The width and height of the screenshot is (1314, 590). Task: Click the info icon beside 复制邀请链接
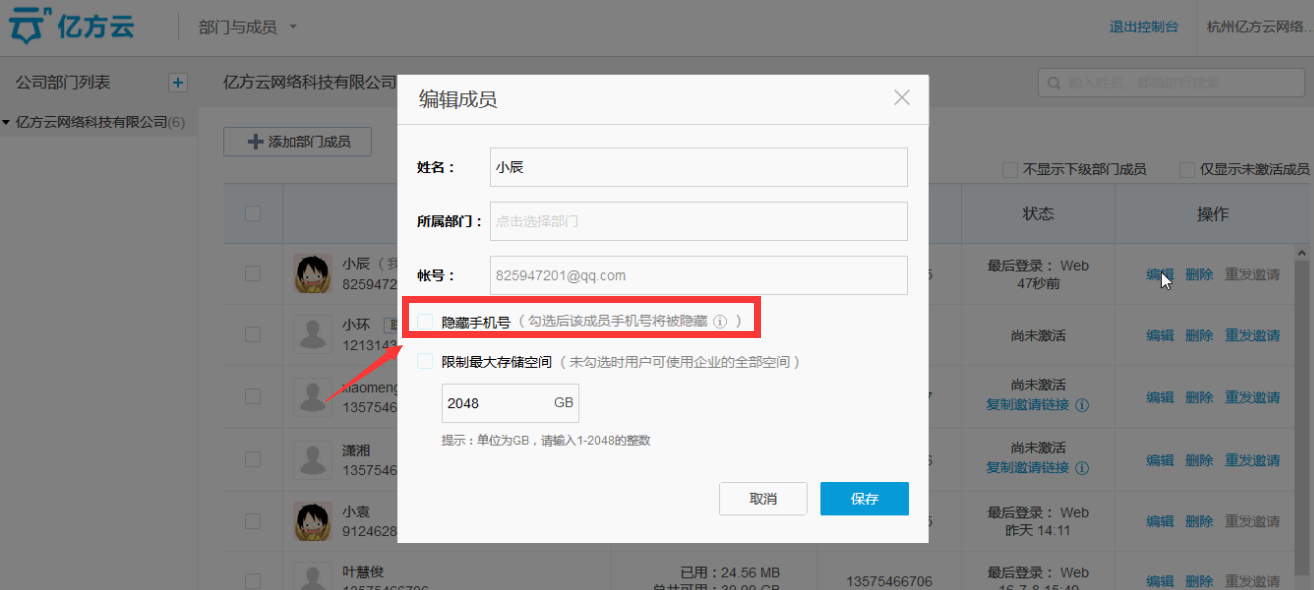pos(1082,405)
